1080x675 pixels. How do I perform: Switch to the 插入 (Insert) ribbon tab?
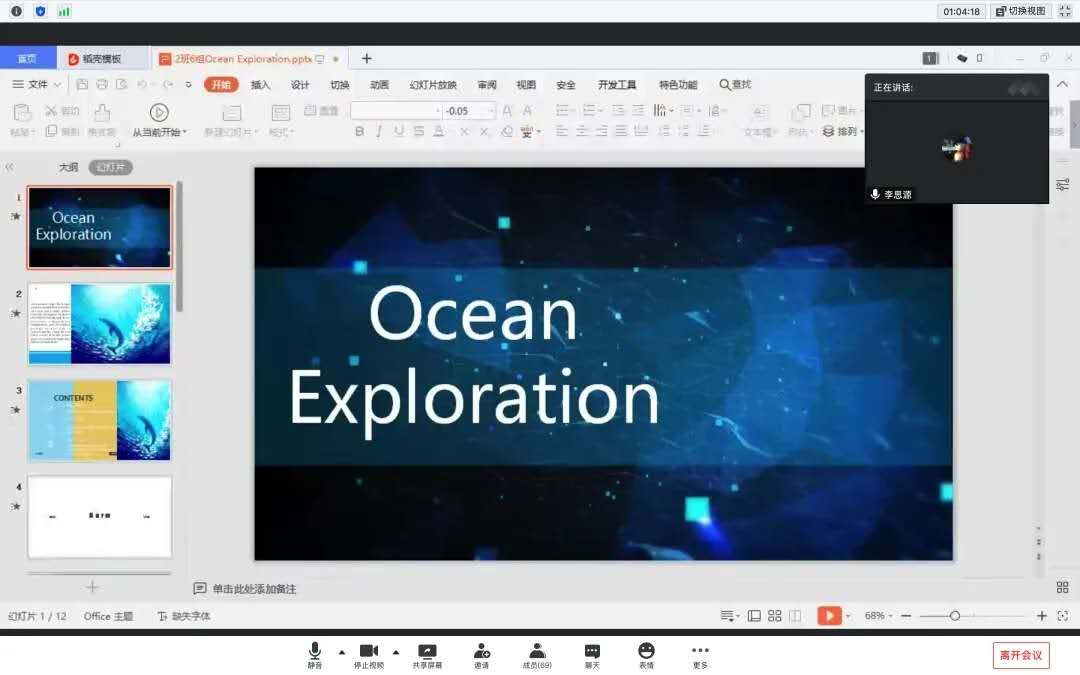[261, 85]
